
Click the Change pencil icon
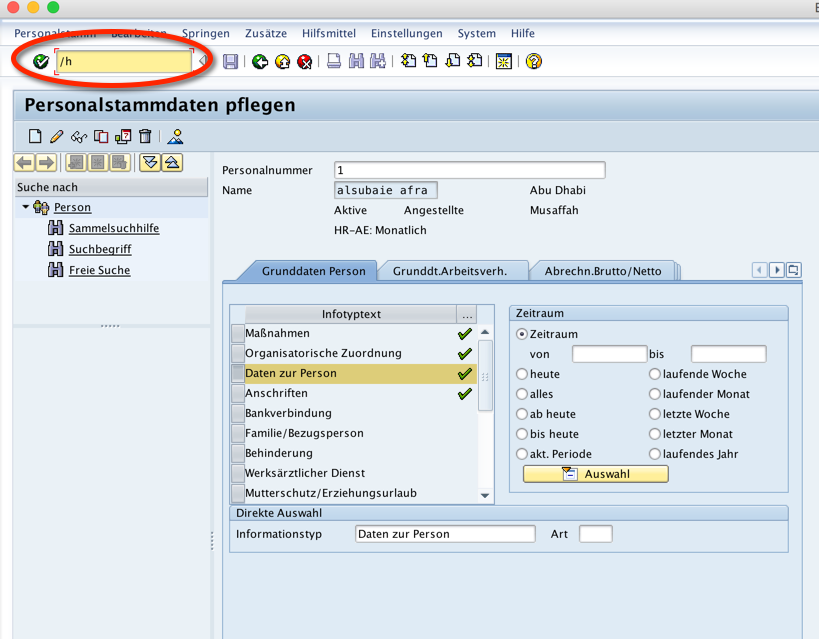[x=57, y=137]
